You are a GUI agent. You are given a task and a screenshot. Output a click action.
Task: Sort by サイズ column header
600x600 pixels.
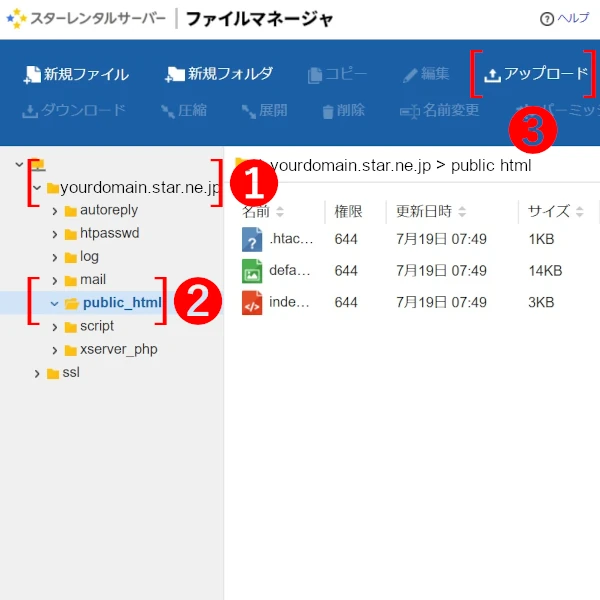coord(556,211)
